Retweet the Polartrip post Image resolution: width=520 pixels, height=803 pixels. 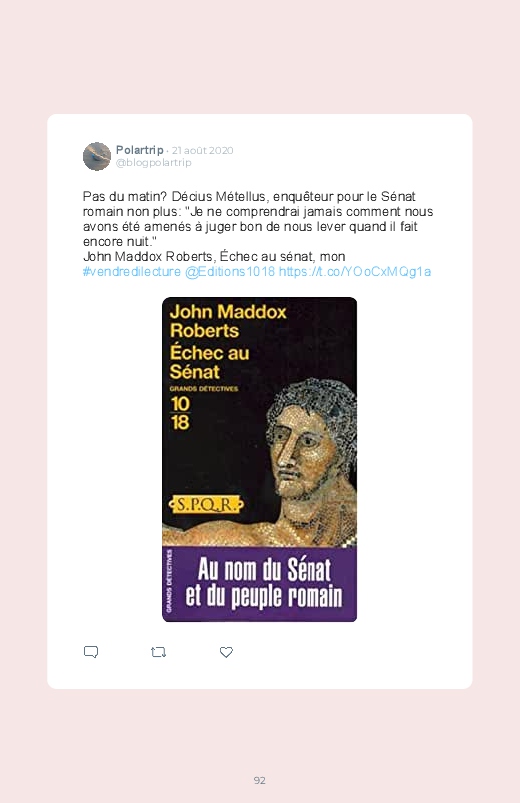pos(158,652)
